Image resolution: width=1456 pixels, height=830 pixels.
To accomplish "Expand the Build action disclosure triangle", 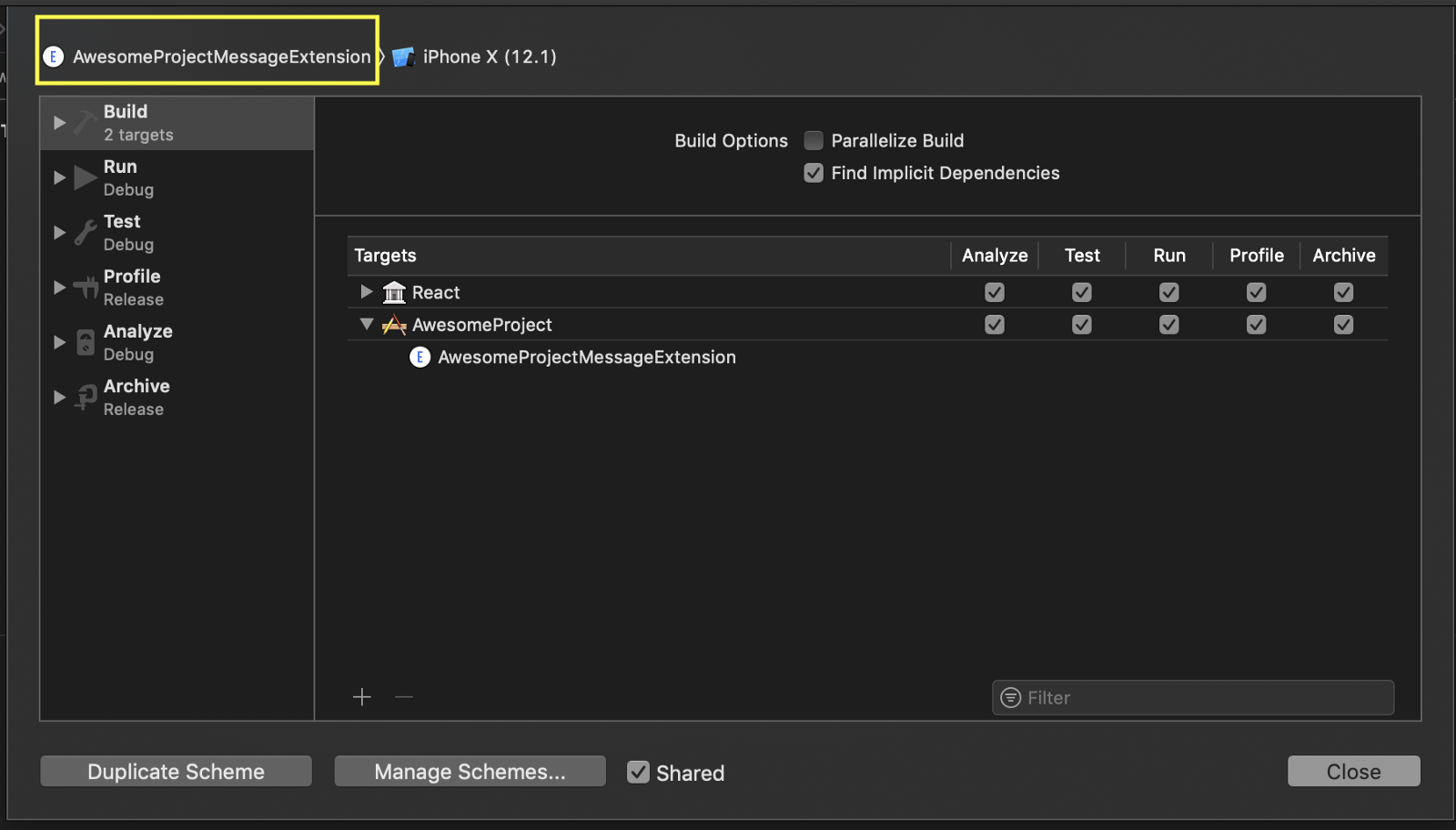I will 59,123.
